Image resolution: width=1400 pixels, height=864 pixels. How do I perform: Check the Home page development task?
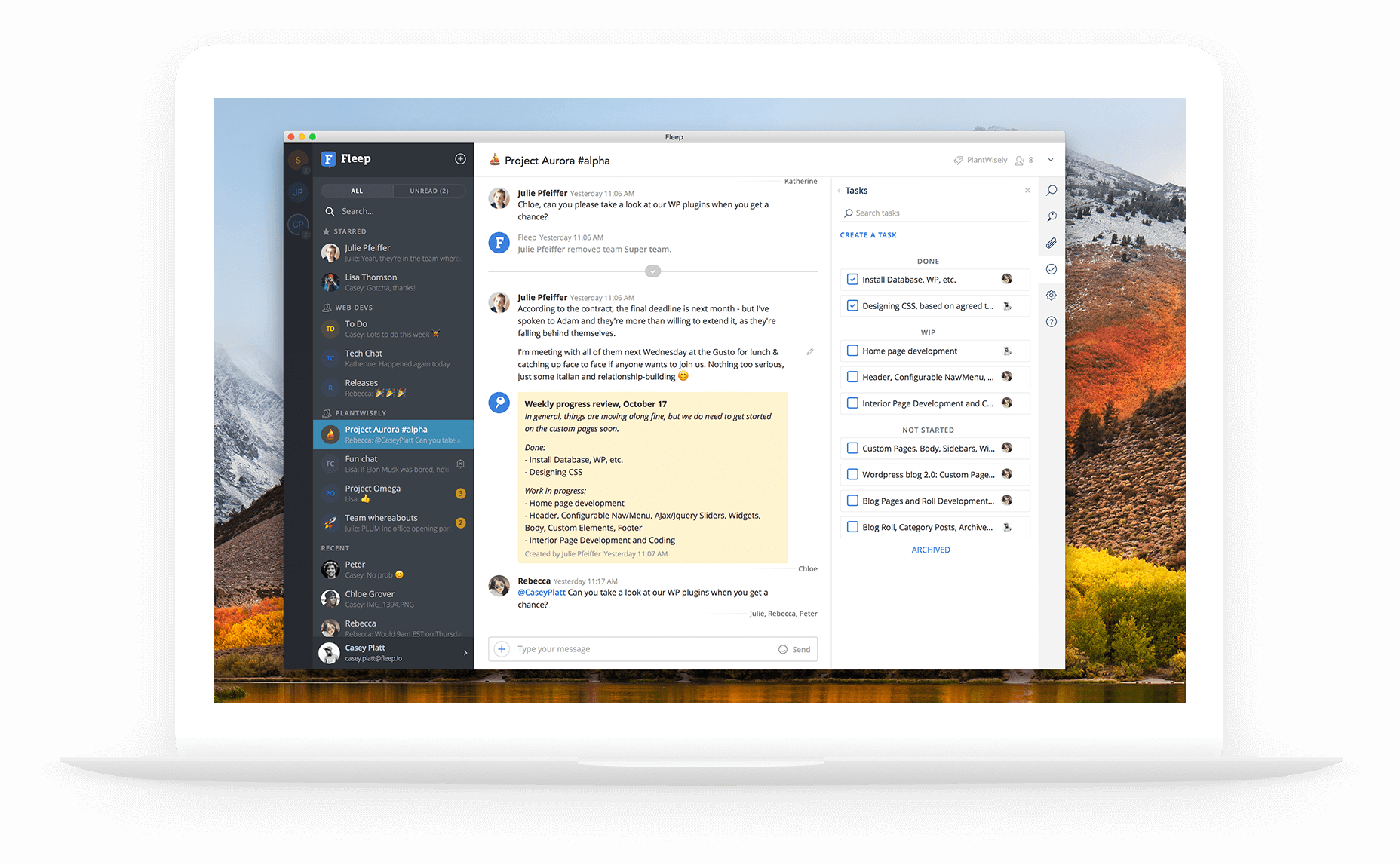(x=852, y=351)
